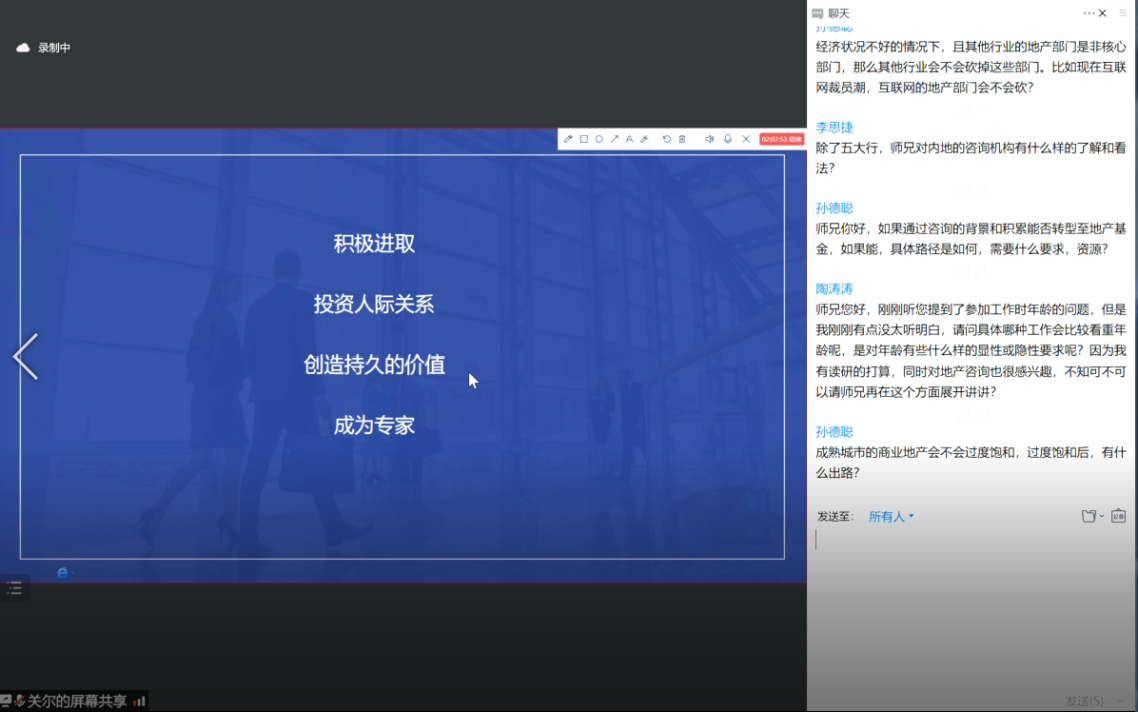The width and height of the screenshot is (1138, 712).
Task: Toggle the microphone in toolbar
Action: 728,139
